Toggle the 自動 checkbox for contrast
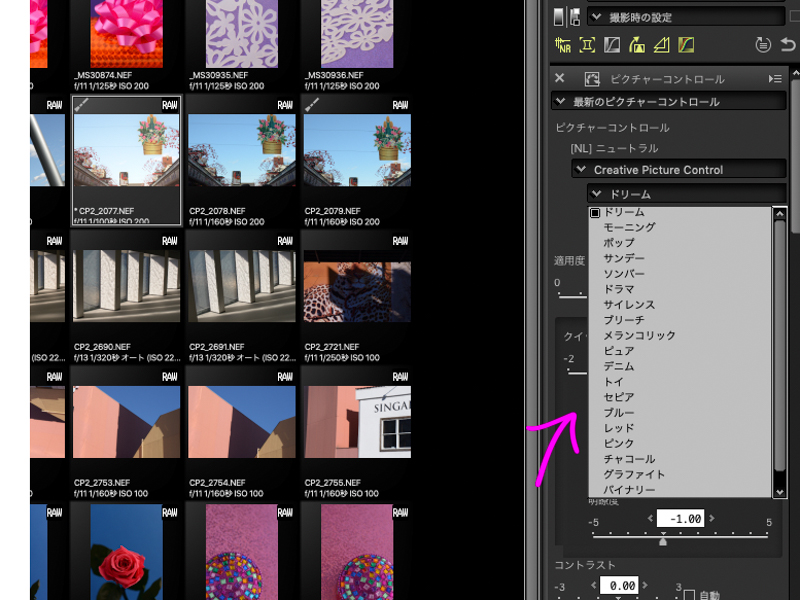 (x=689, y=595)
